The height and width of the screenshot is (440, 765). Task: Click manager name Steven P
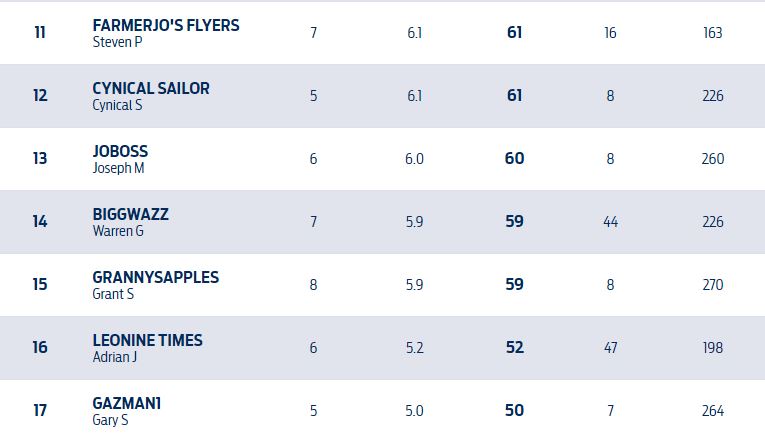(x=117, y=42)
